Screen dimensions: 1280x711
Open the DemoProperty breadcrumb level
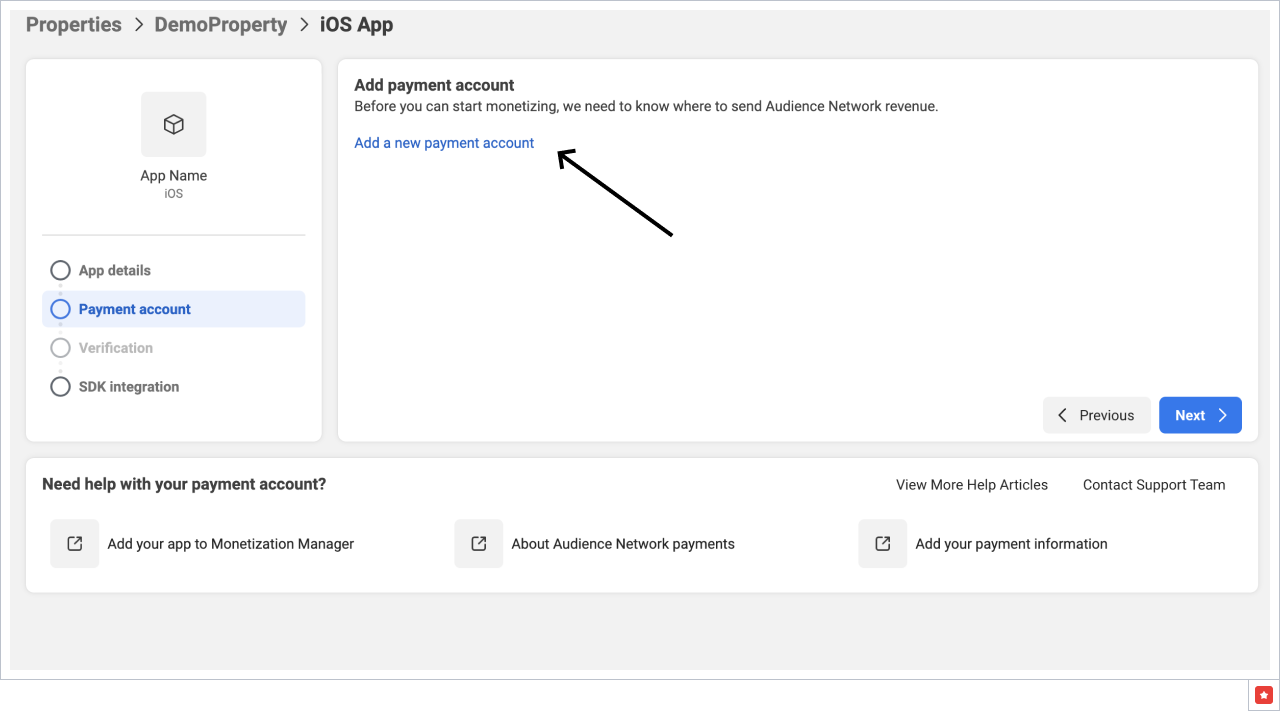pyautogui.click(x=220, y=24)
